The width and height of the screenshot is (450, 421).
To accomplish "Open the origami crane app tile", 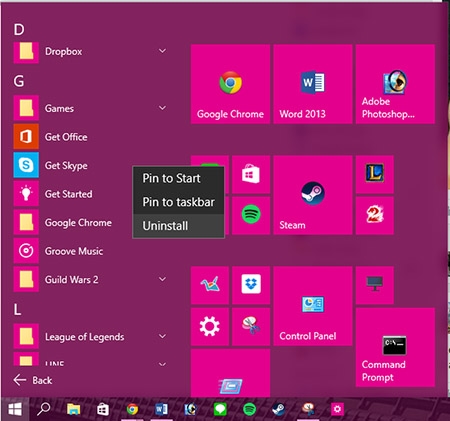I will click(210, 285).
